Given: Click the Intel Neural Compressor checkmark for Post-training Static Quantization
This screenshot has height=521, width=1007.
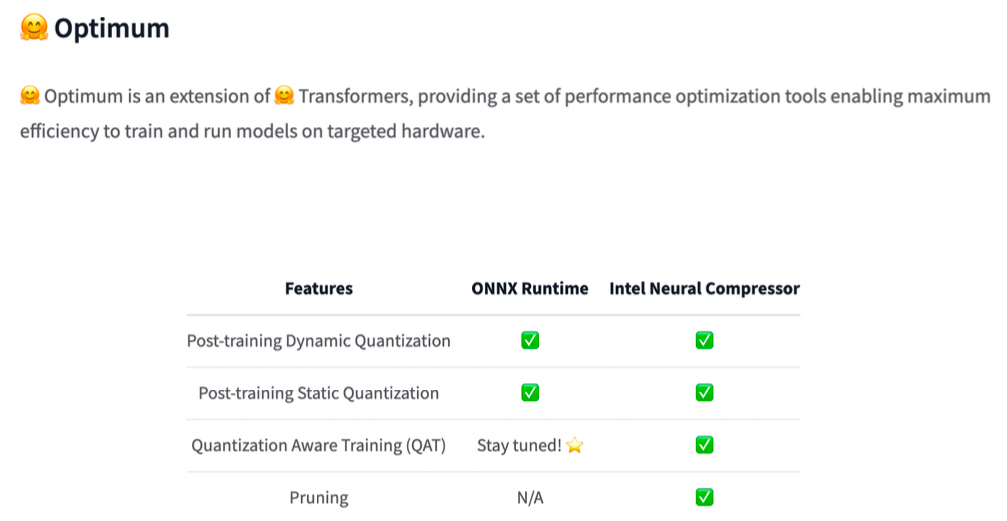Looking at the screenshot, I should point(704,393).
